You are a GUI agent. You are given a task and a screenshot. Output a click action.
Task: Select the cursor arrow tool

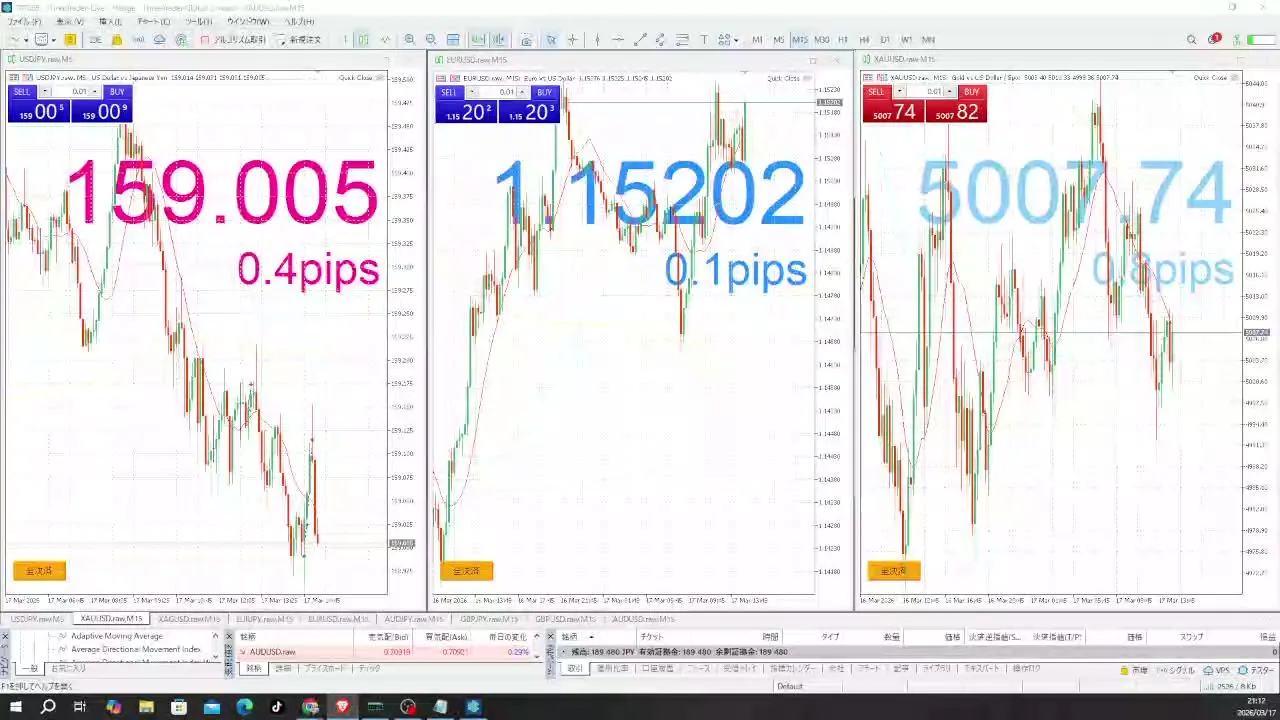tap(551, 40)
